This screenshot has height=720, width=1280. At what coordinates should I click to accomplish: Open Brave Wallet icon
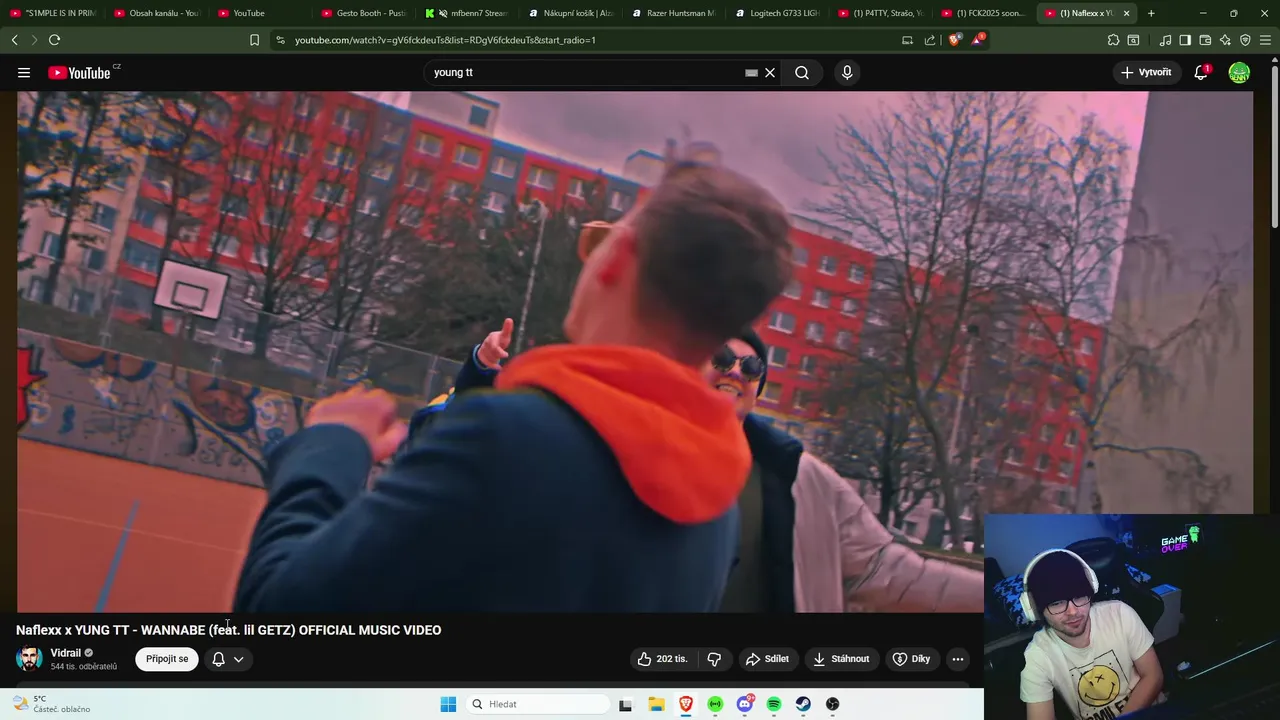tap(1205, 40)
